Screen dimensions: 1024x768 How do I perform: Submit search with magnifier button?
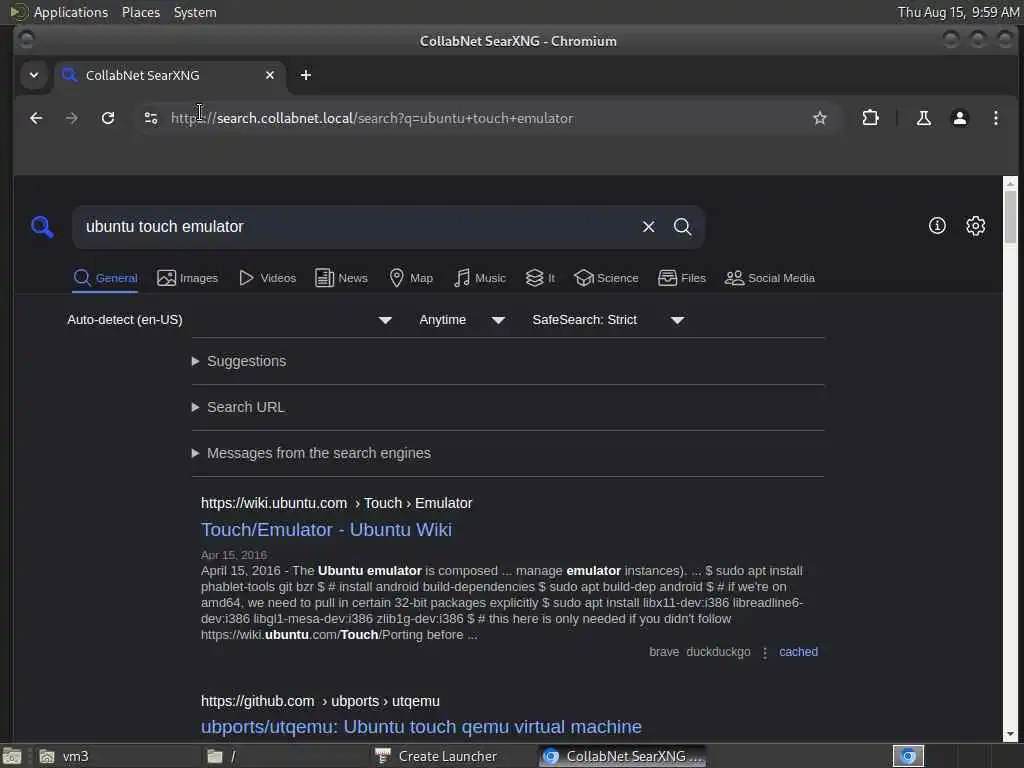[682, 227]
